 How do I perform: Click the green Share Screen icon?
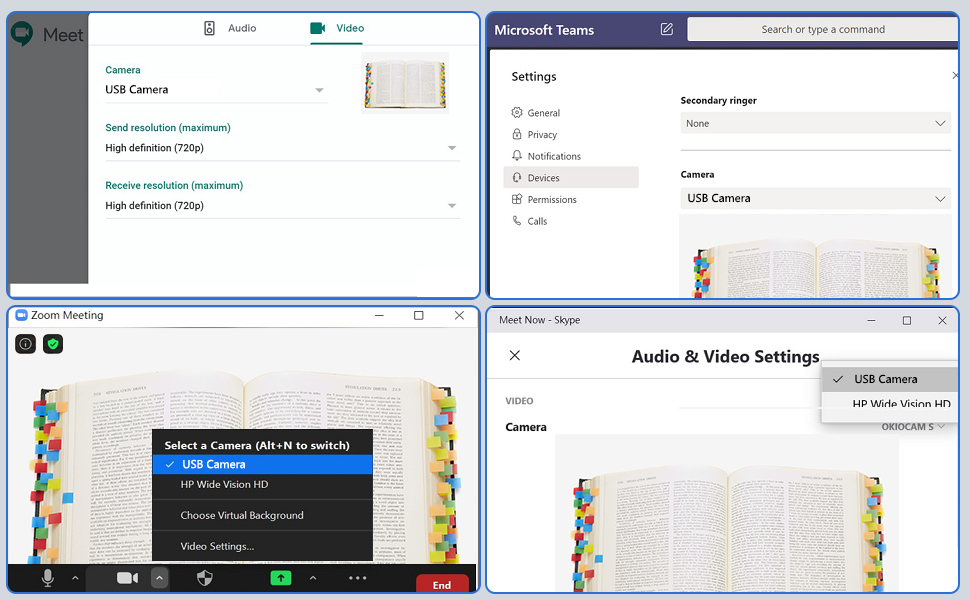pos(280,578)
